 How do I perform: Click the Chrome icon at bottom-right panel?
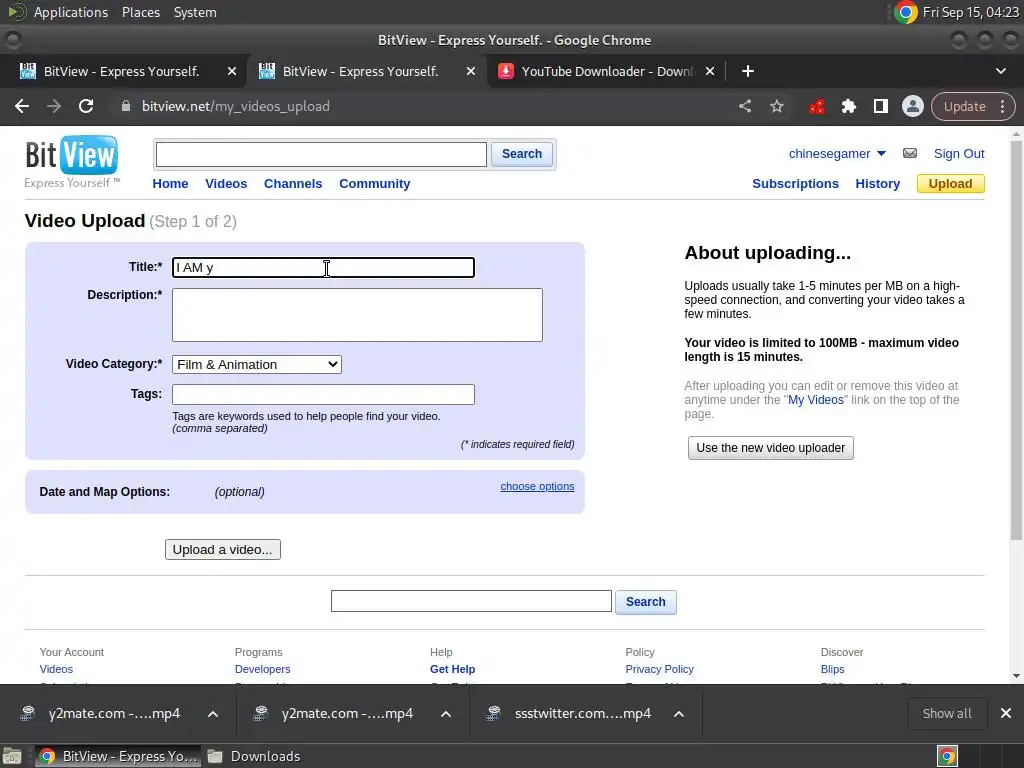[x=947, y=756]
